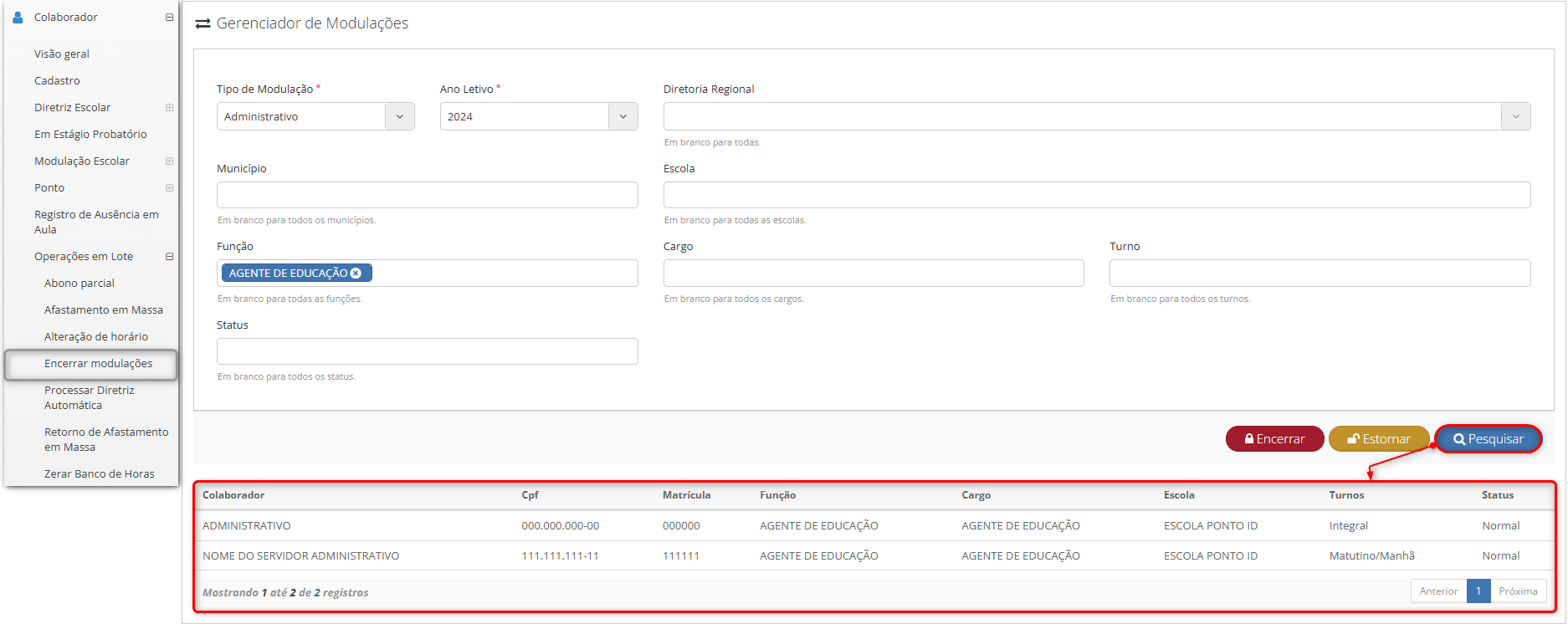1568x624 pixels.
Task: Open Processar Diretriz Automática
Action: click(x=90, y=397)
